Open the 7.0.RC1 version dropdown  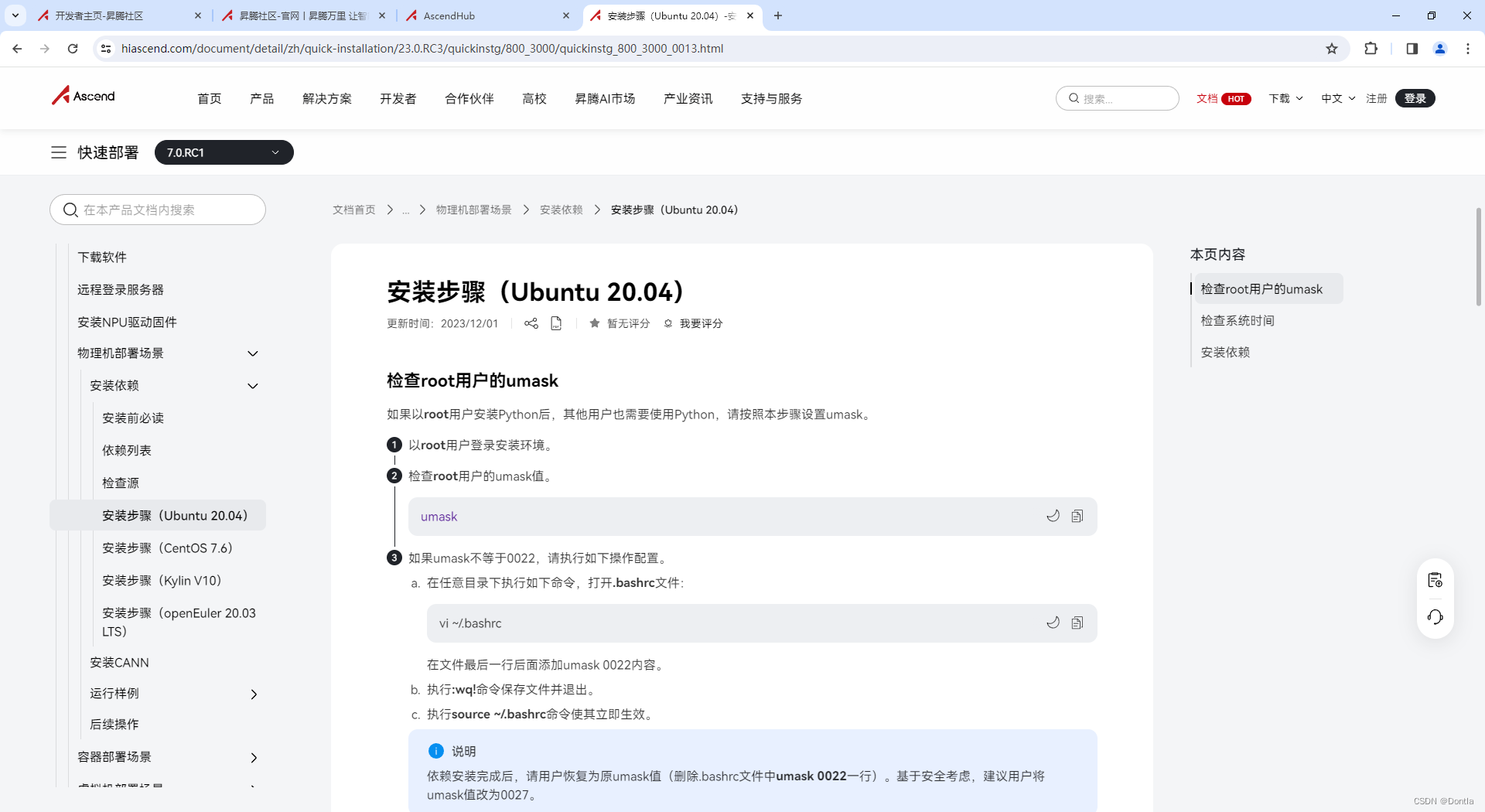click(224, 152)
